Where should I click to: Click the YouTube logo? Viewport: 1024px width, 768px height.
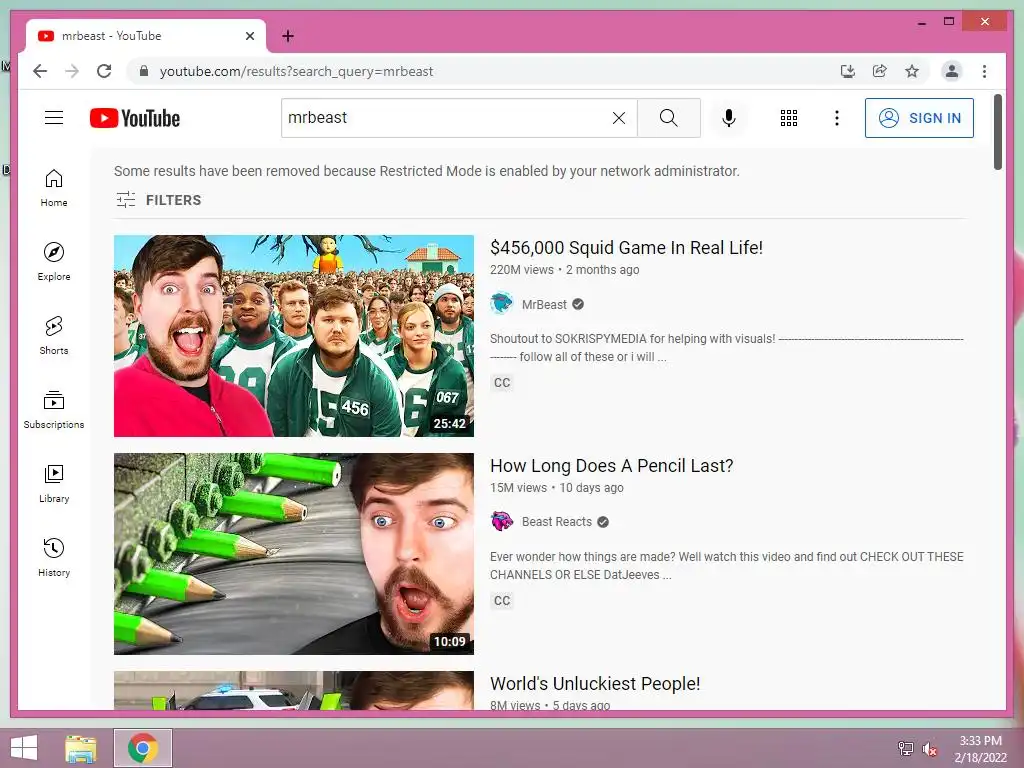(x=135, y=118)
